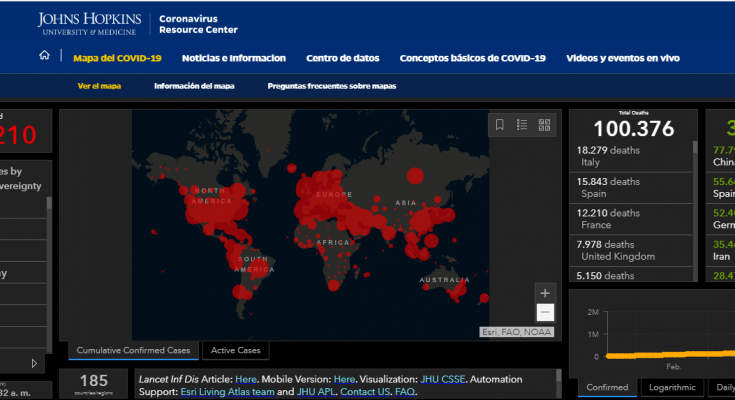
Task: Click the Contact US link
Action: pos(365,392)
